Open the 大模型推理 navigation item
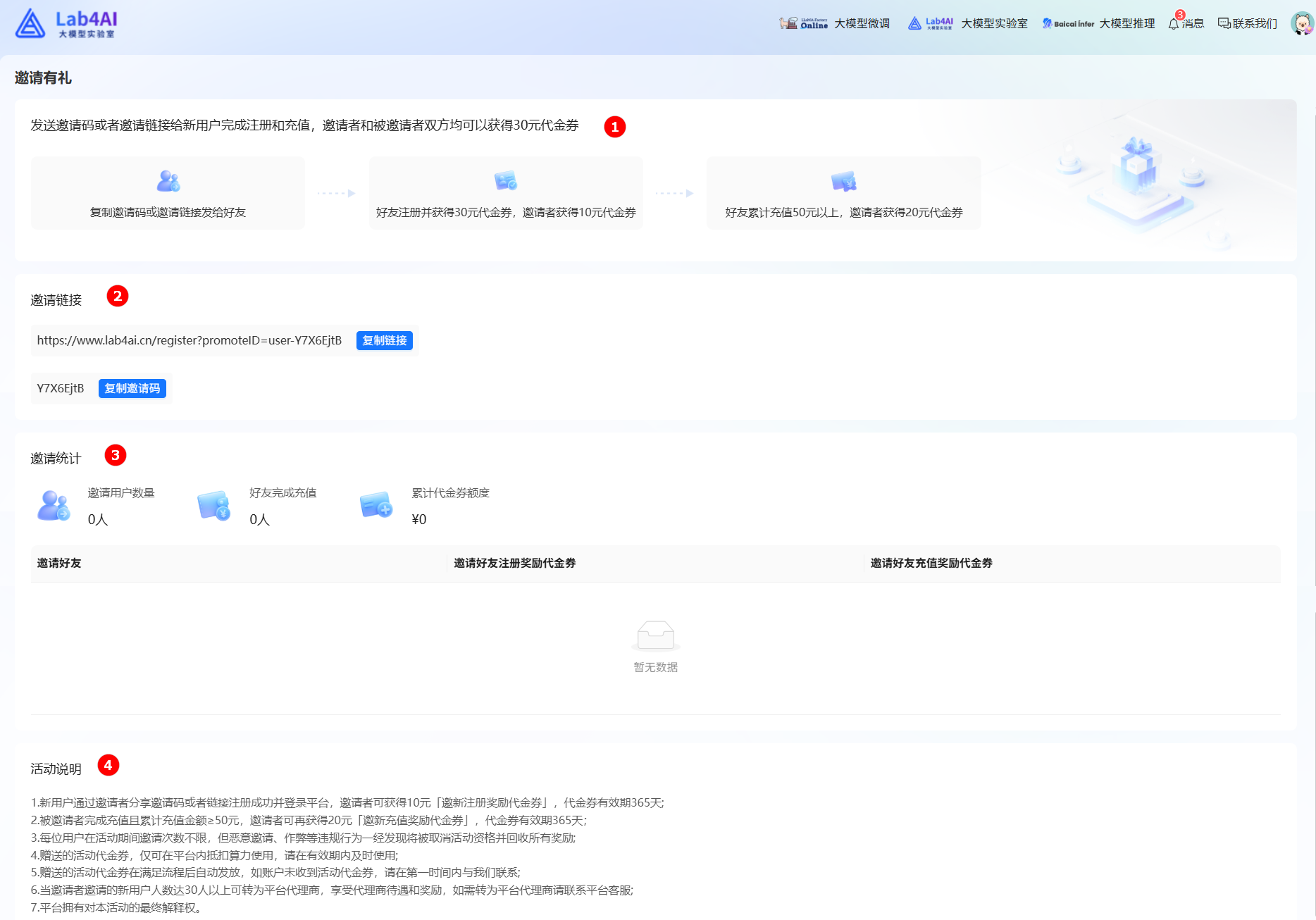The height and width of the screenshot is (920, 1316). point(1126,24)
